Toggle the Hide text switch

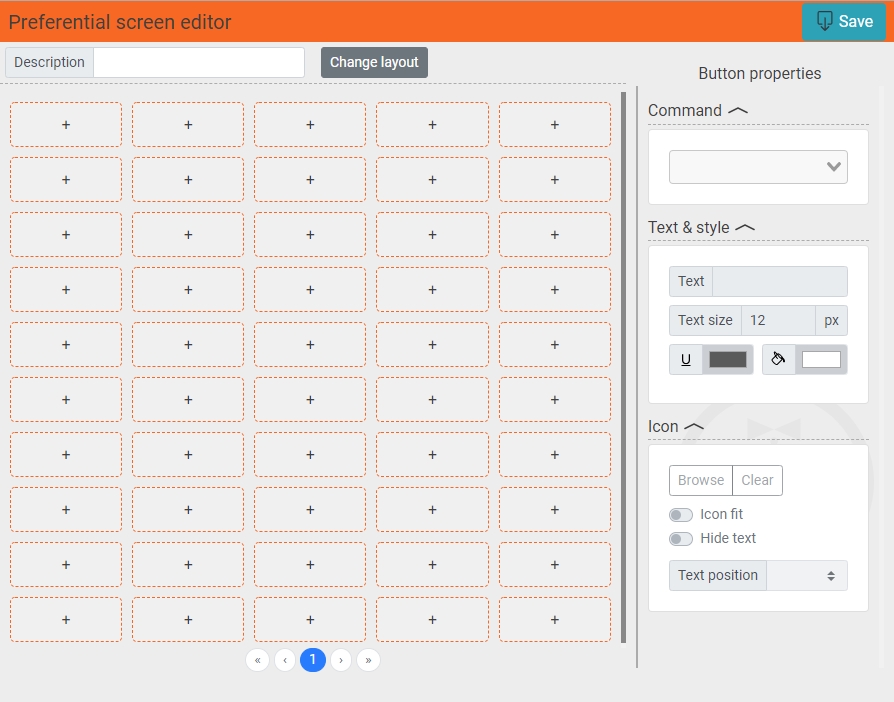[681, 539]
